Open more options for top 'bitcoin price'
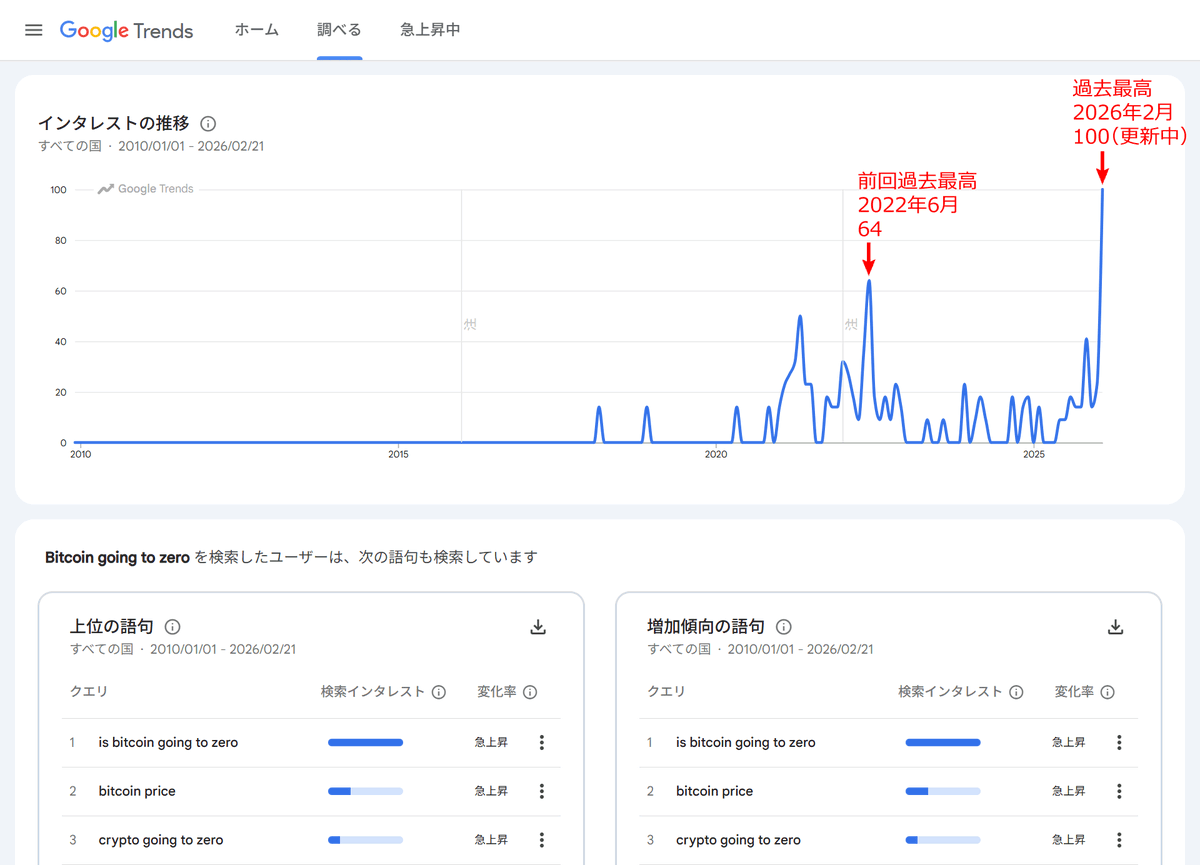 (x=542, y=791)
